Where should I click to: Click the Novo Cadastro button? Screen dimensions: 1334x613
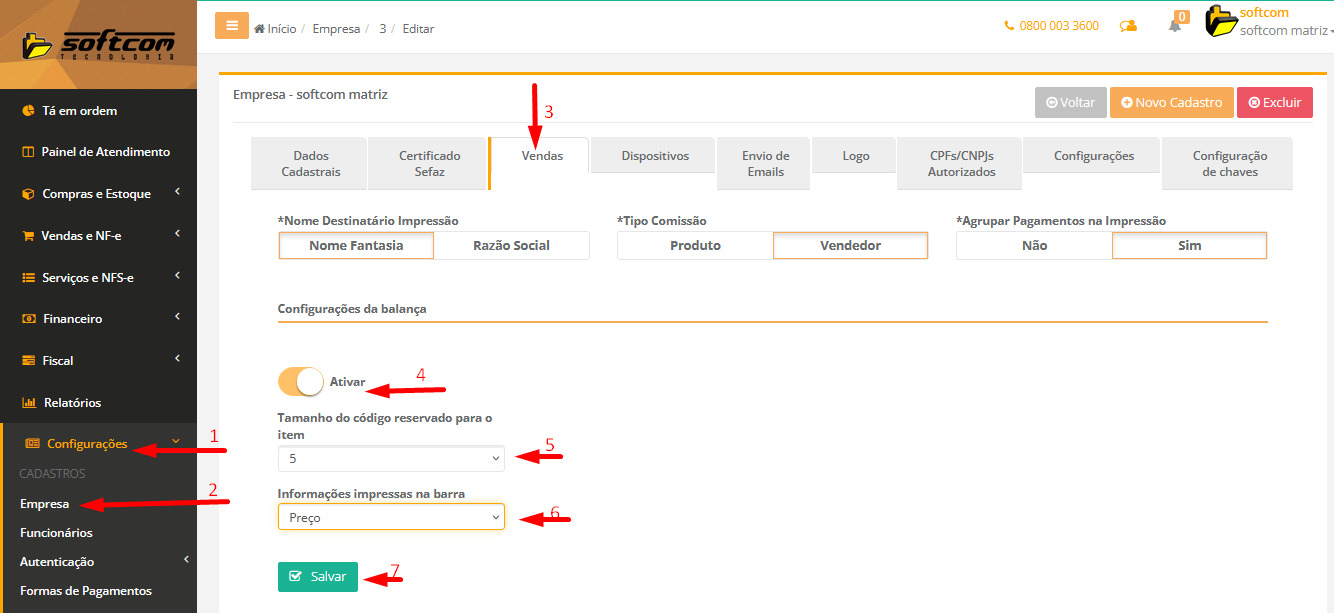1171,102
